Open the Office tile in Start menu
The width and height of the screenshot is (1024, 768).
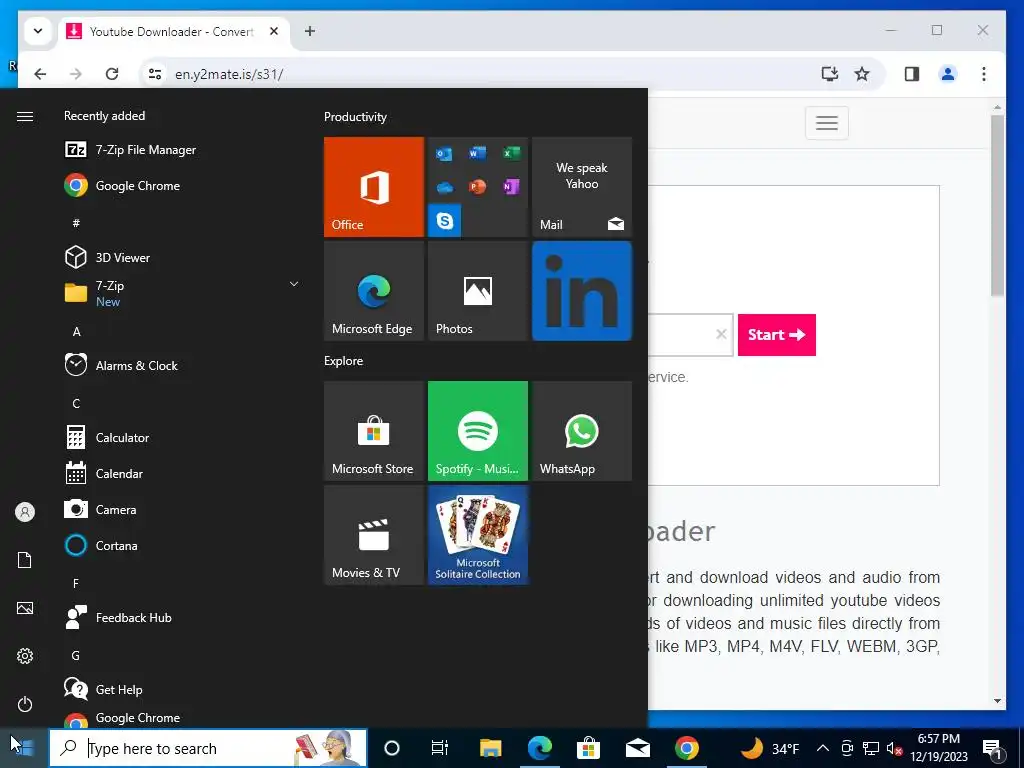pos(374,187)
